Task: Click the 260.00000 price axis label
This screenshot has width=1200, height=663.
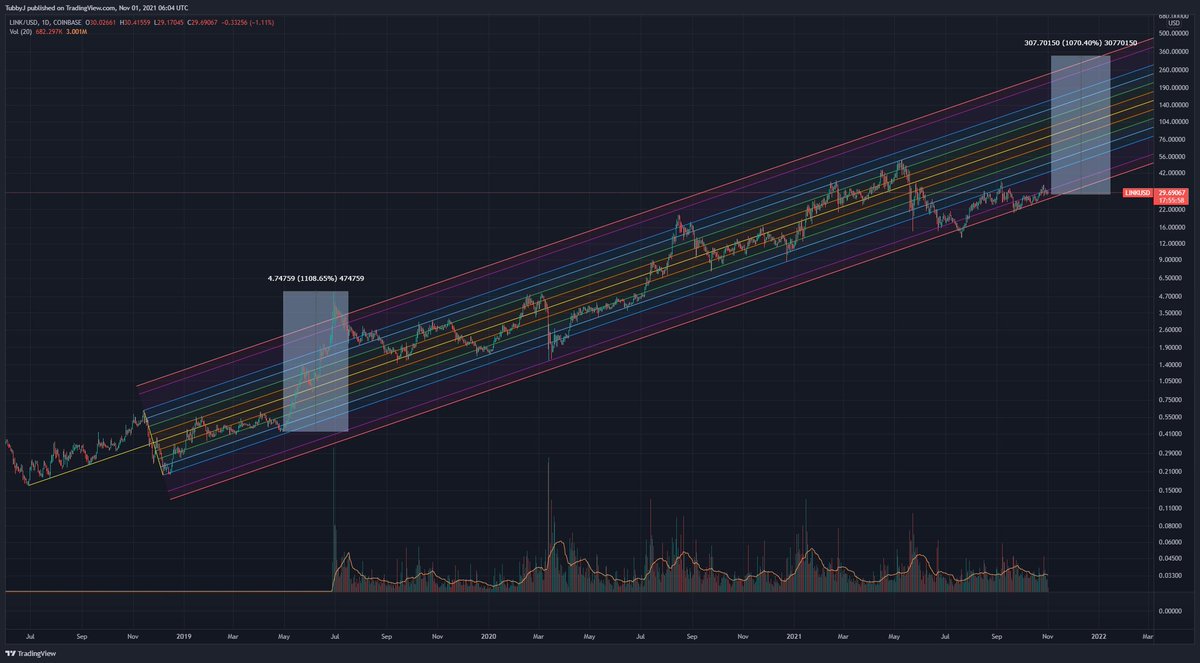Action: click(x=1173, y=70)
